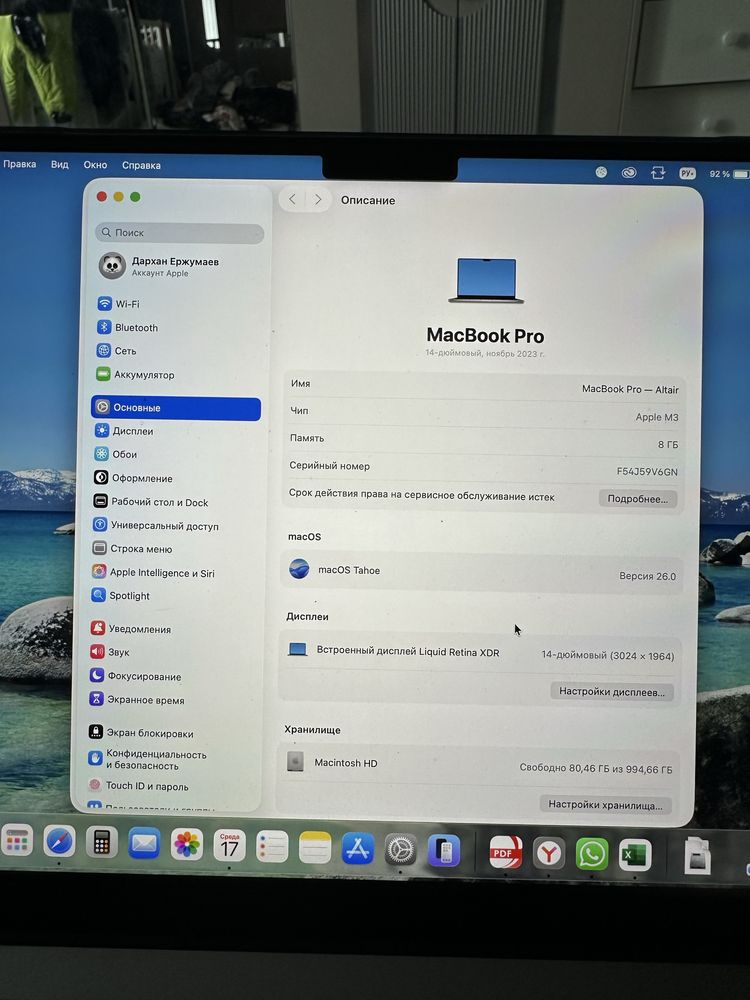The height and width of the screenshot is (1000, 750).
Task: Open Photos app in the Dock
Action: point(187,845)
